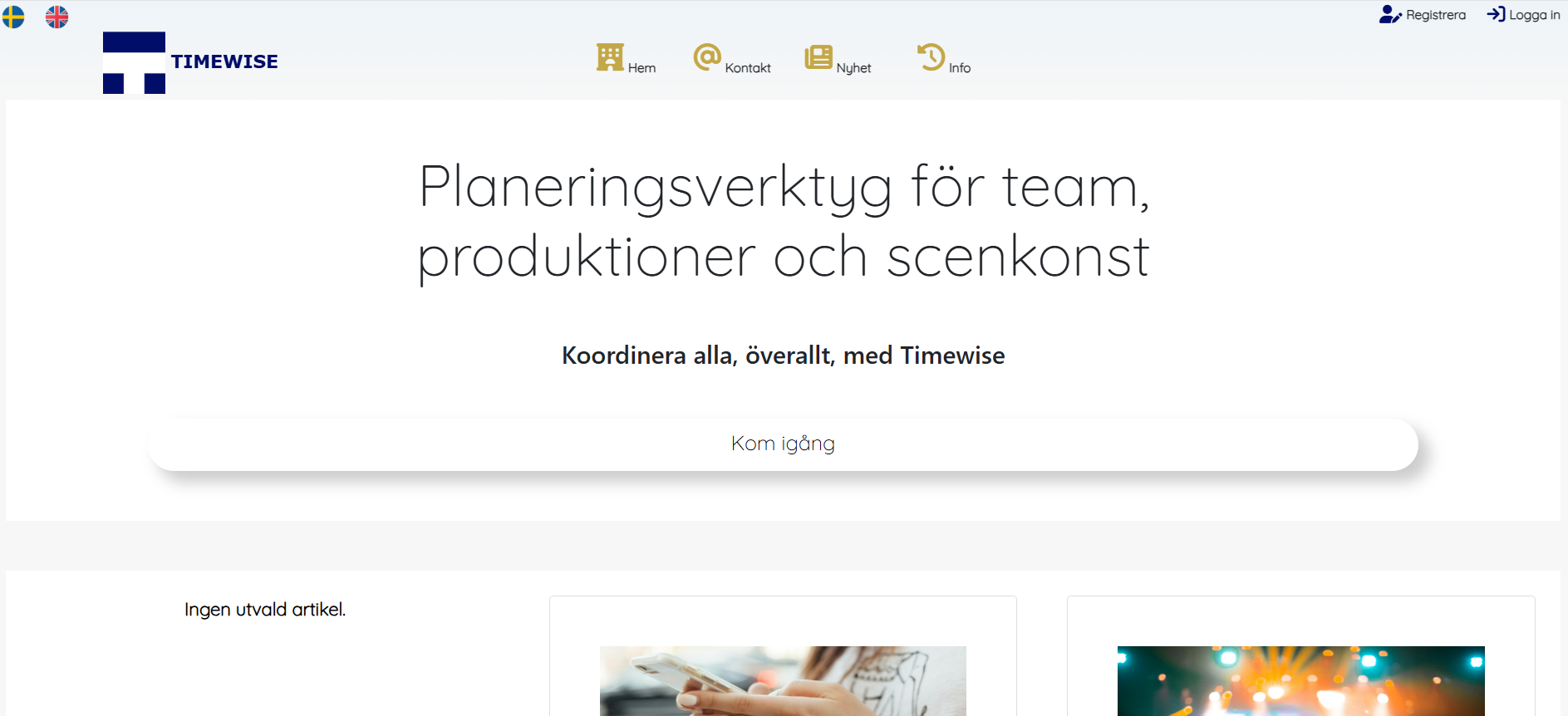This screenshot has width=1568, height=716.
Task: Click the Kom igång button
Action: pyautogui.click(x=783, y=444)
